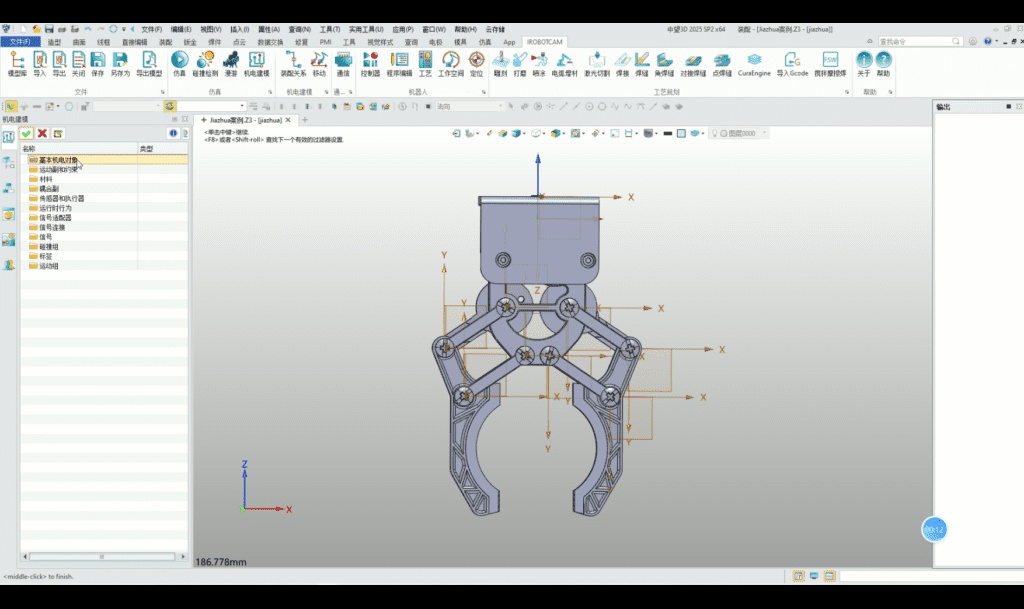This screenshot has height=609, width=1024.
Task: Open the 控制器 controller tool
Action: click(370, 64)
